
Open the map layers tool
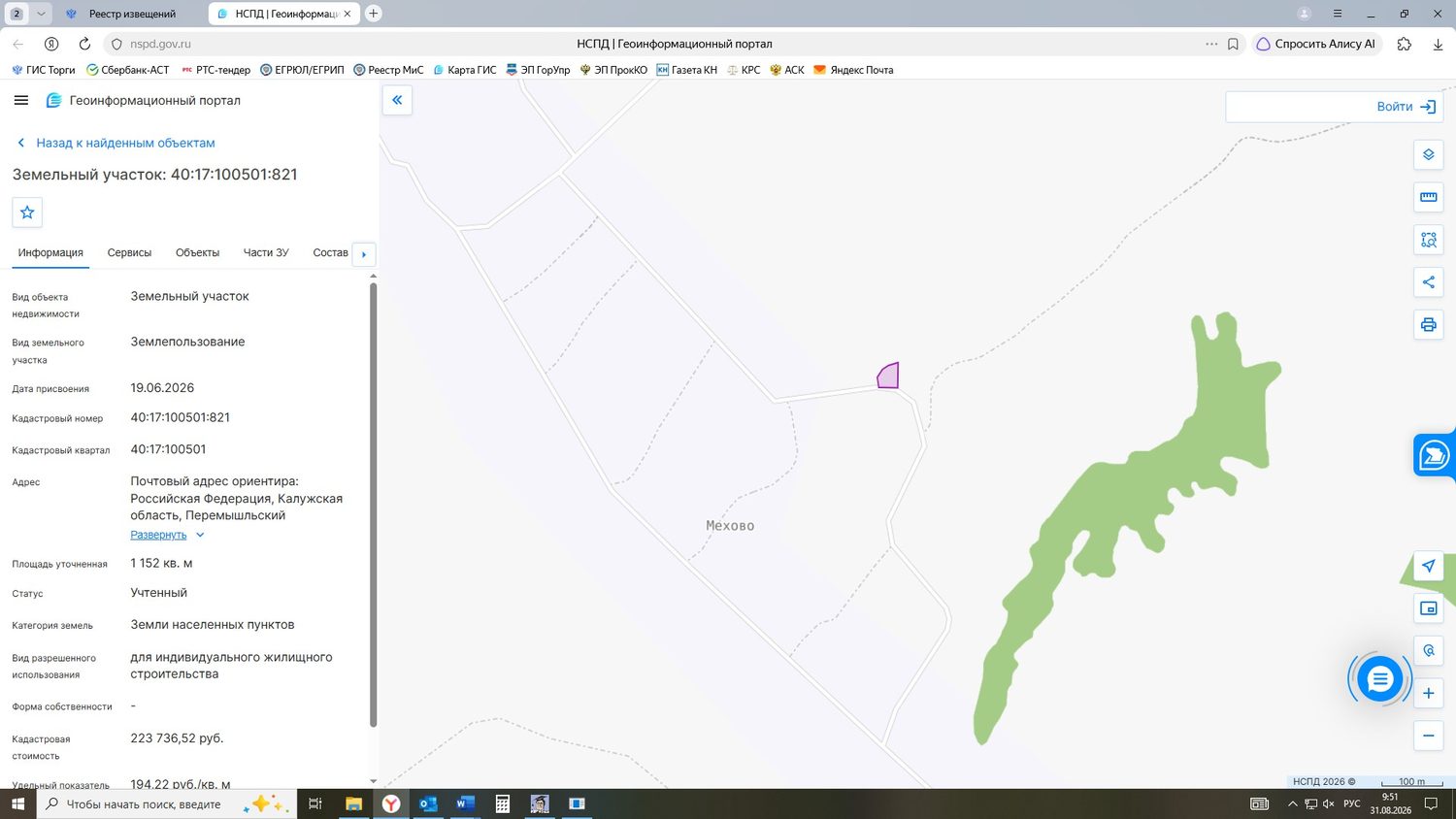(x=1428, y=155)
